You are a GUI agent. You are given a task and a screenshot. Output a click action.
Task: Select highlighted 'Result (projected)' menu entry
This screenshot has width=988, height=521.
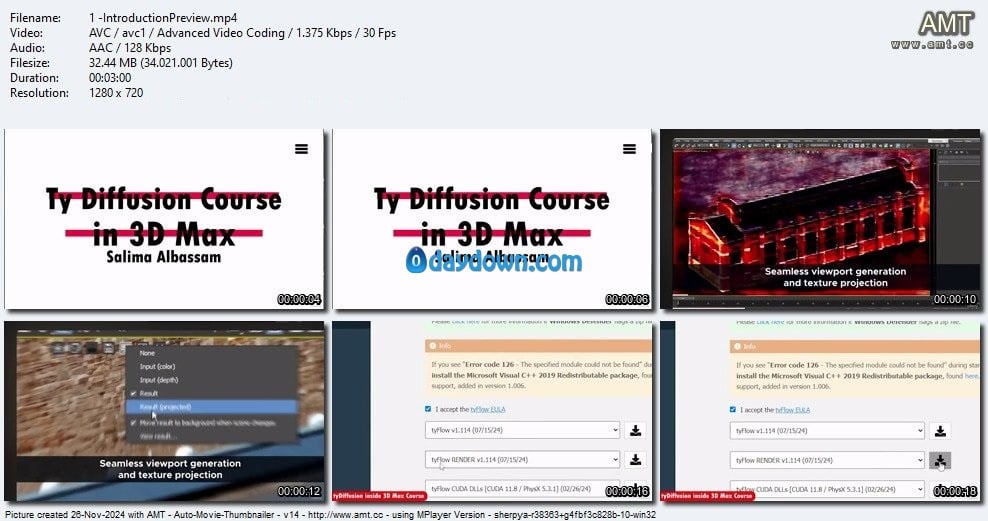[211, 407]
